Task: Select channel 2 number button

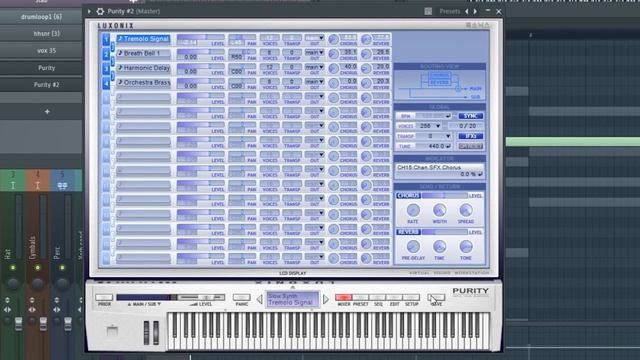Action: coord(106,54)
